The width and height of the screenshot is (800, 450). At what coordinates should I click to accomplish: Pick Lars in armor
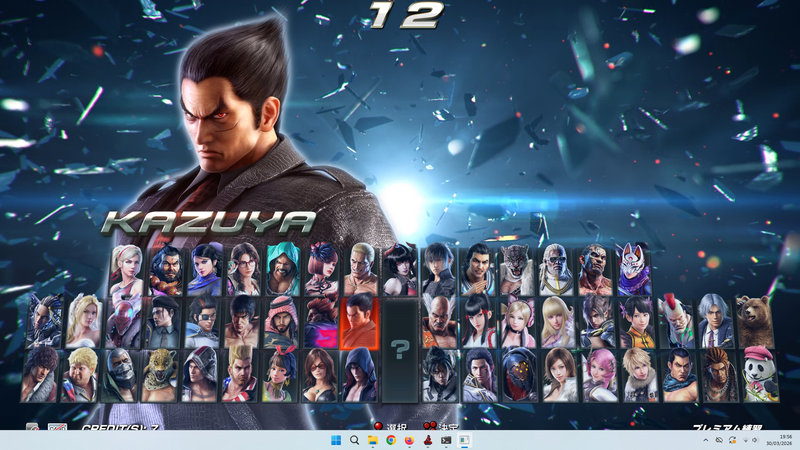click(597, 322)
